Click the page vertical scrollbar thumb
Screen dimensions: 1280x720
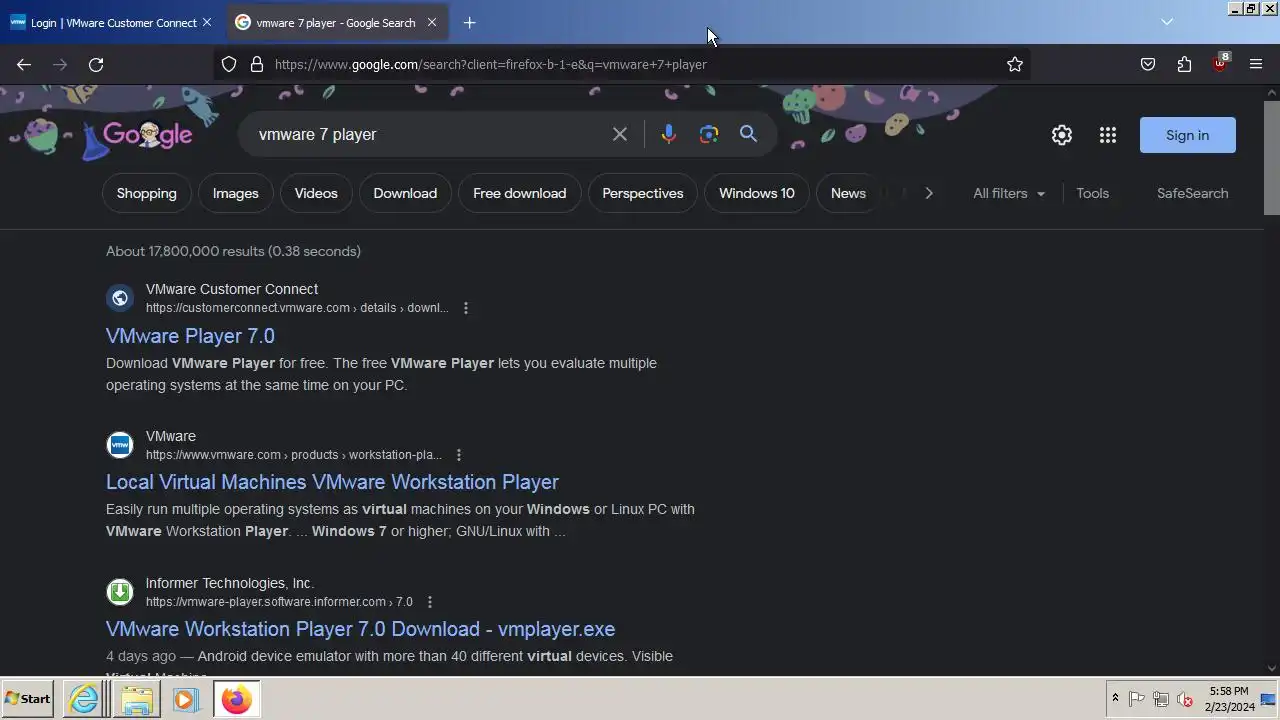[x=1272, y=157]
